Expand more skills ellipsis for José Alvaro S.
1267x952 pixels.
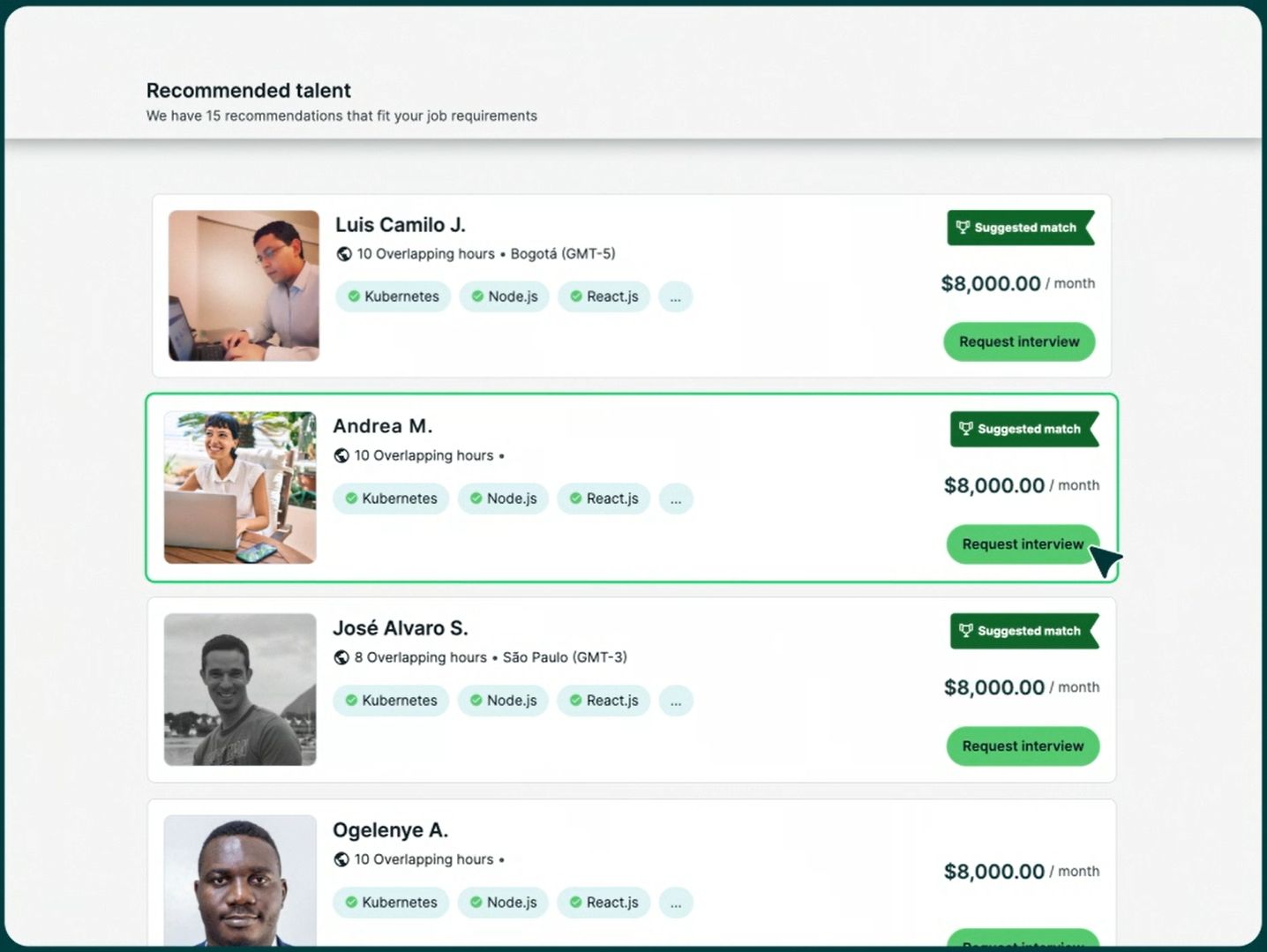676,701
